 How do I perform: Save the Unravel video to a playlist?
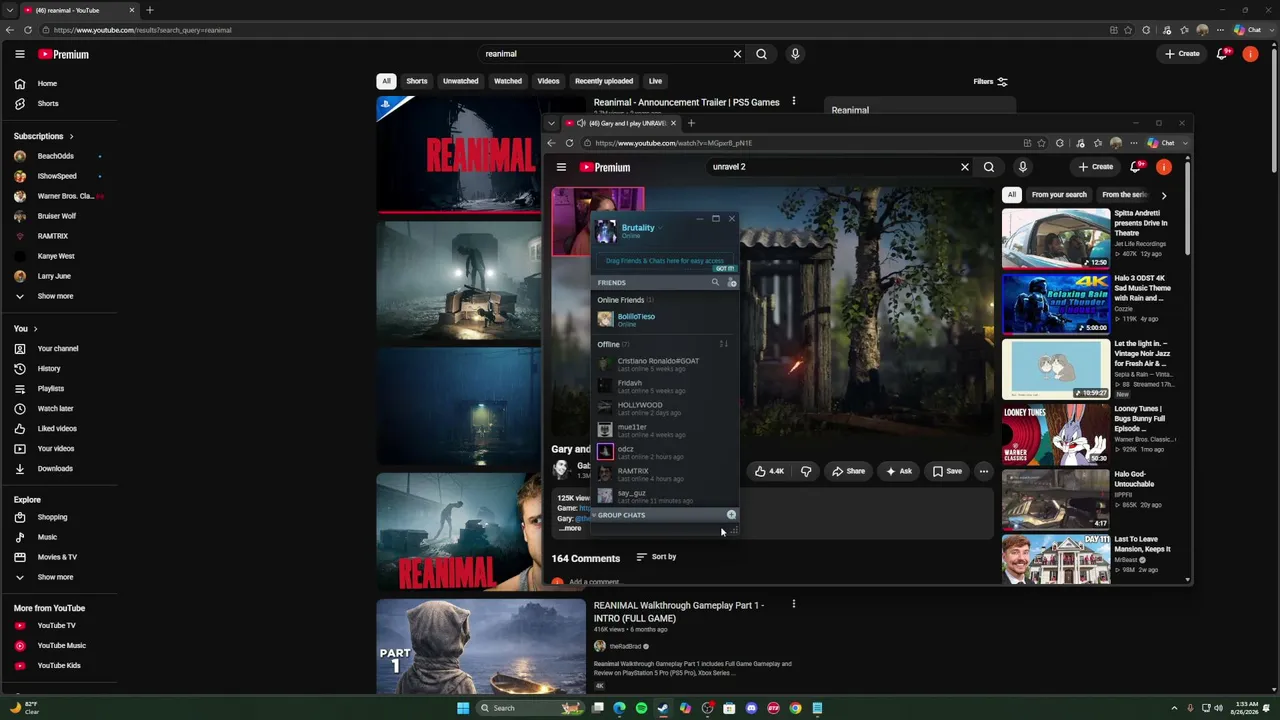946,471
